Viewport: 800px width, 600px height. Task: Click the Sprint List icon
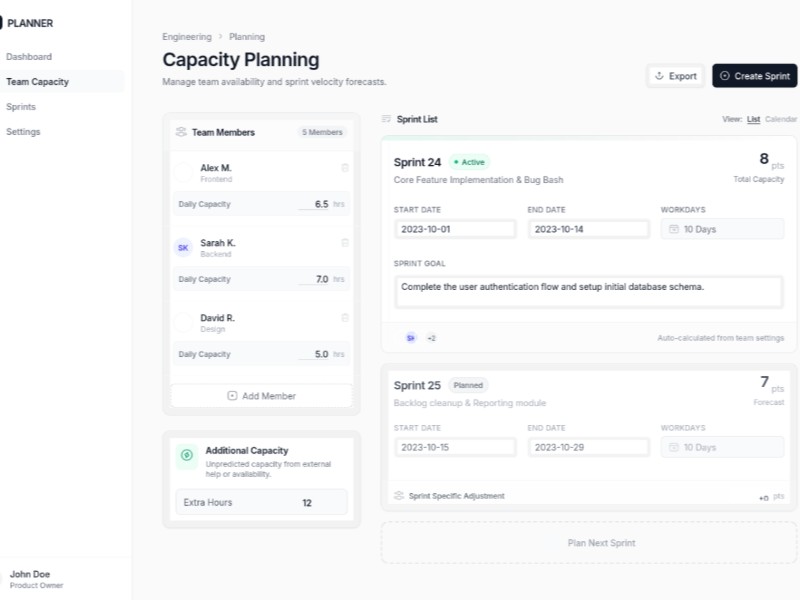tap(386, 119)
